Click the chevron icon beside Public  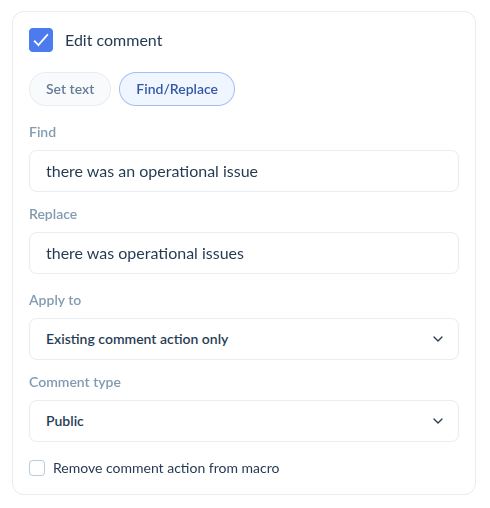click(438, 421)
